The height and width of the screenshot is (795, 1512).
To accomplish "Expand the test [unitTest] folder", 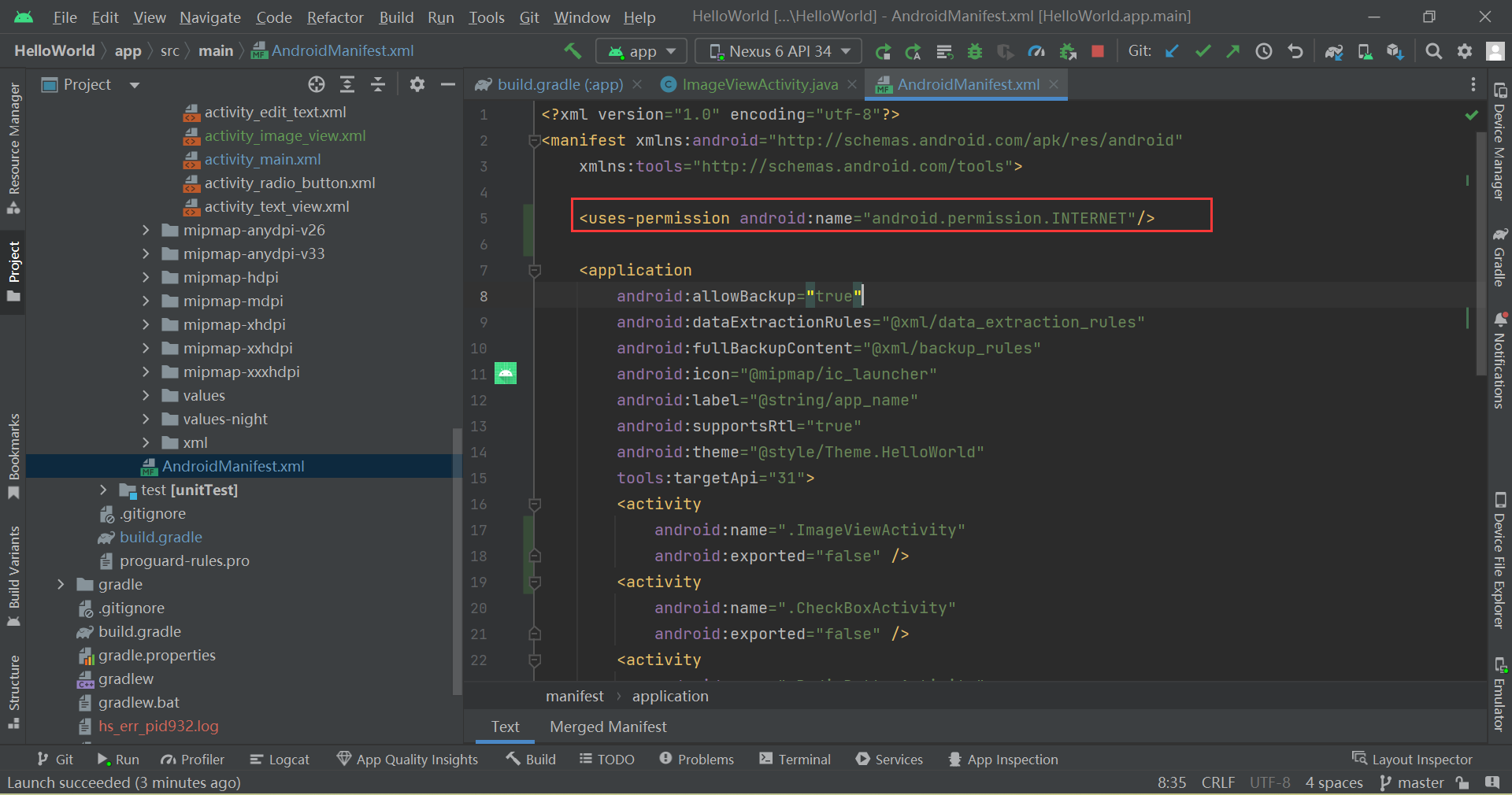I will point(103,490).
